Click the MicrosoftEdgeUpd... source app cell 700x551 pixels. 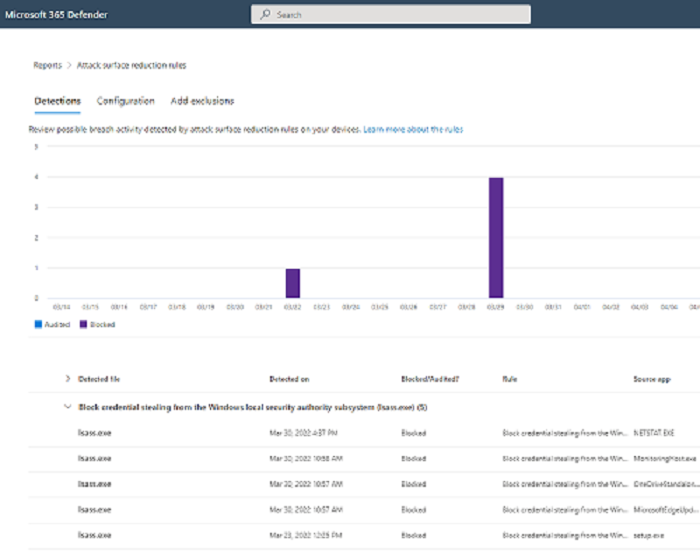(665, 509)
